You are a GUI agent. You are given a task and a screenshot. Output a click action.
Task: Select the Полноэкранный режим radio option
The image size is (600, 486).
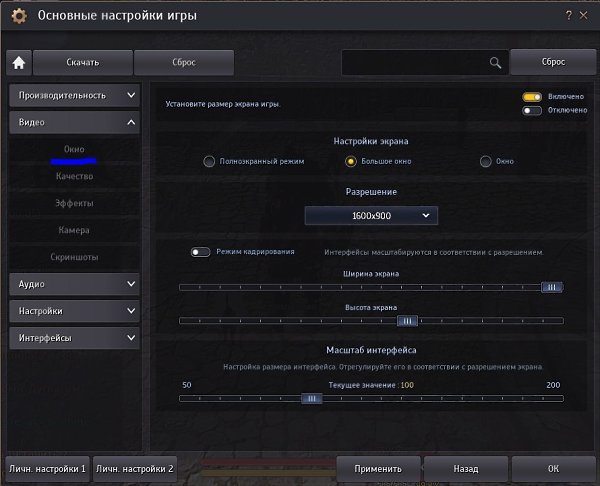coord(209,161)
